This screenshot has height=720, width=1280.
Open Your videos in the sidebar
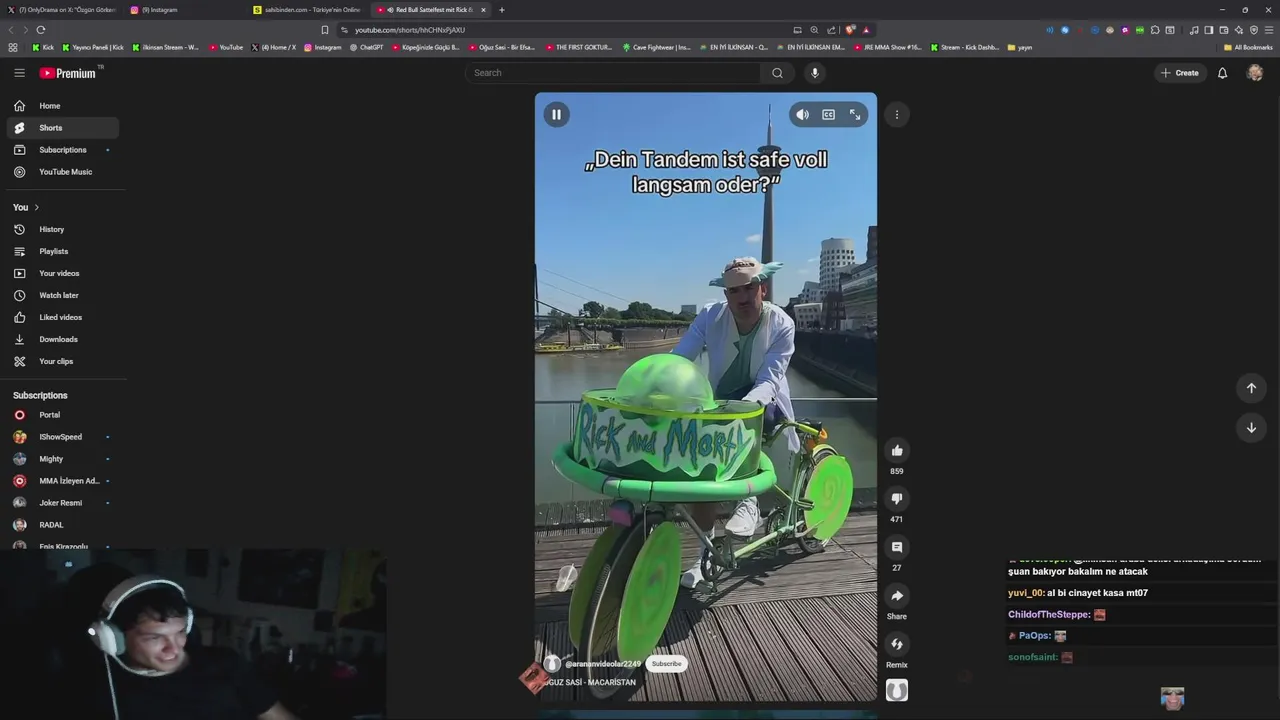point(63,274)
